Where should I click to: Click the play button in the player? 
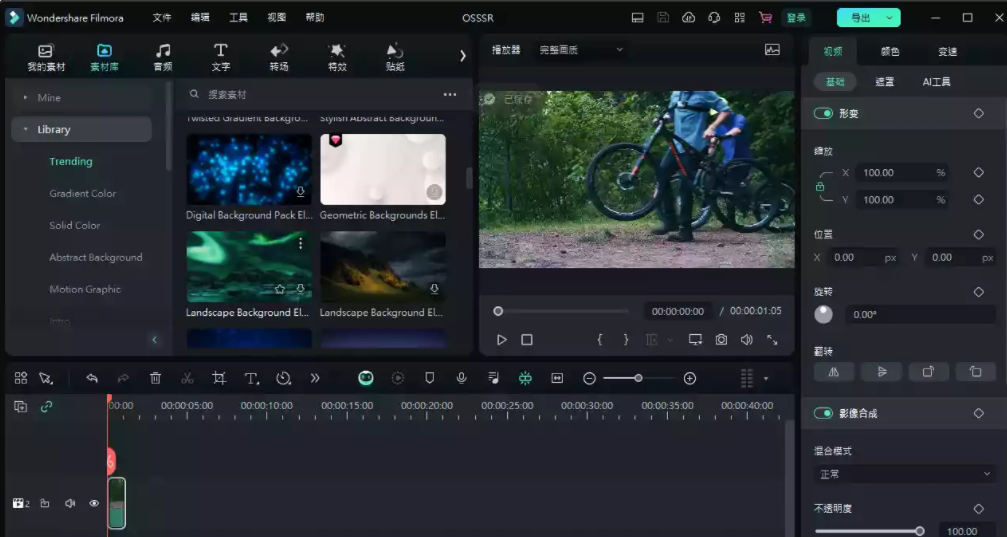pos(502,340)
